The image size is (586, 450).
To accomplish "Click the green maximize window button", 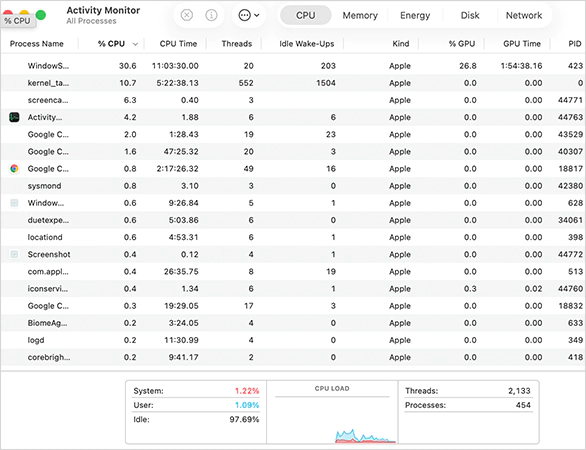I will 41,15.
